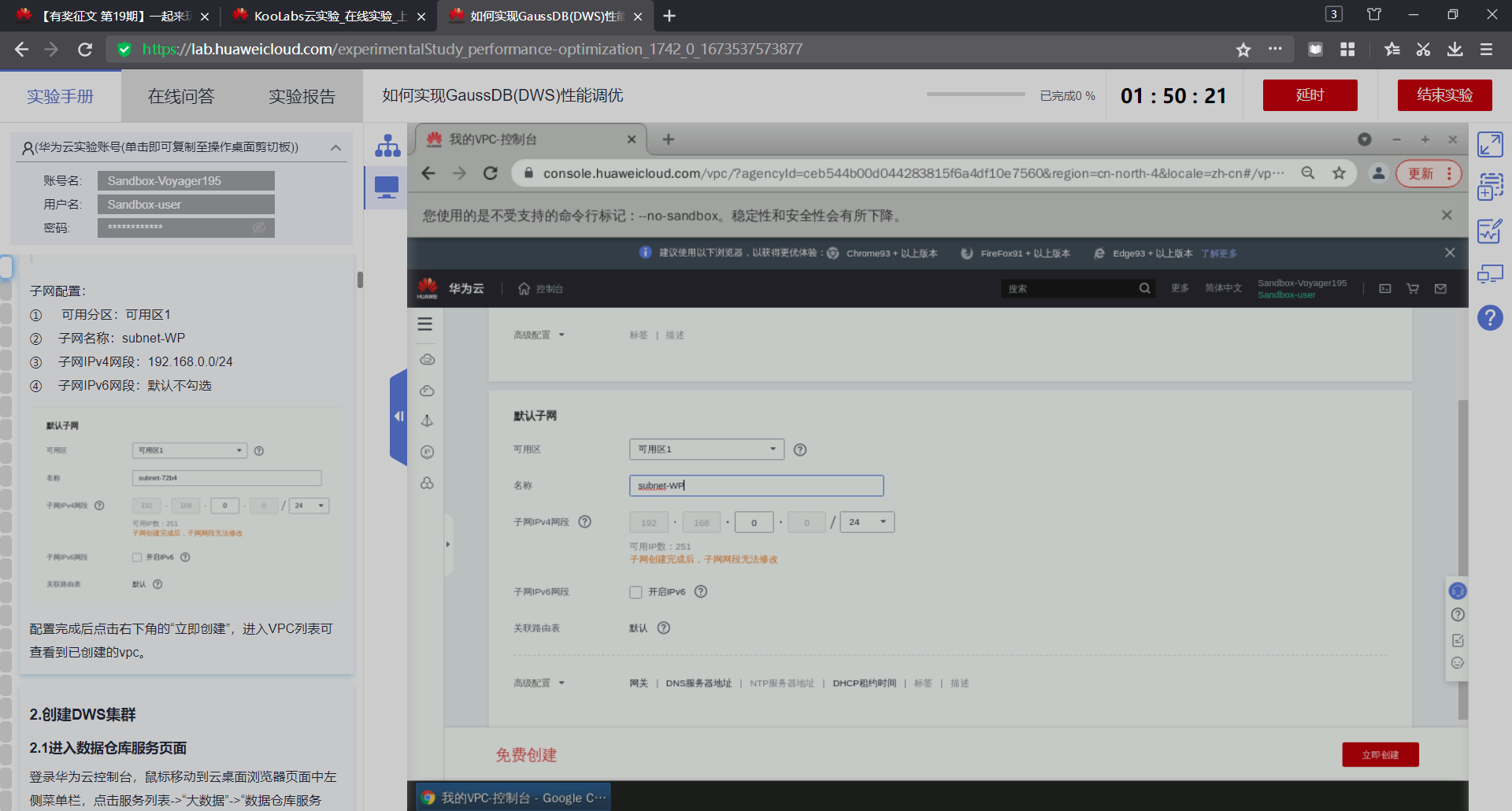Click the DNS服务器地址 link in advanced config
Viewport: 1512px width, 811px height.
pos(699,683)
